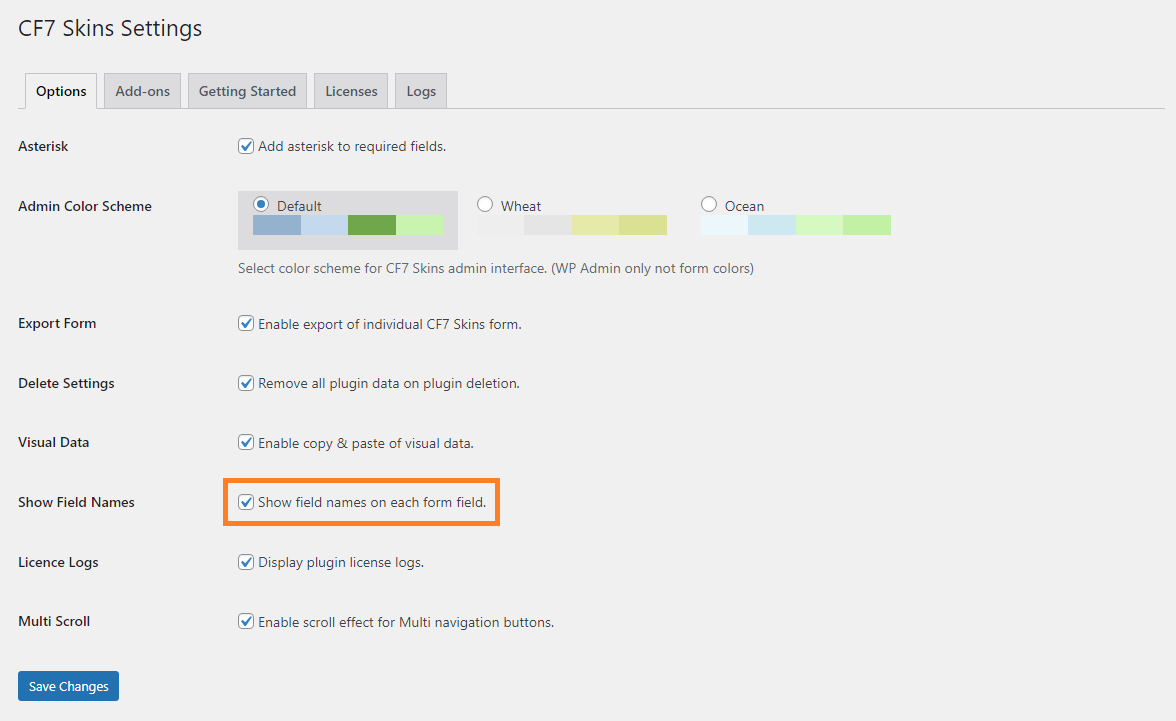
Task: Disable Display plugin license logs checkbox
Action: (246, 562)
